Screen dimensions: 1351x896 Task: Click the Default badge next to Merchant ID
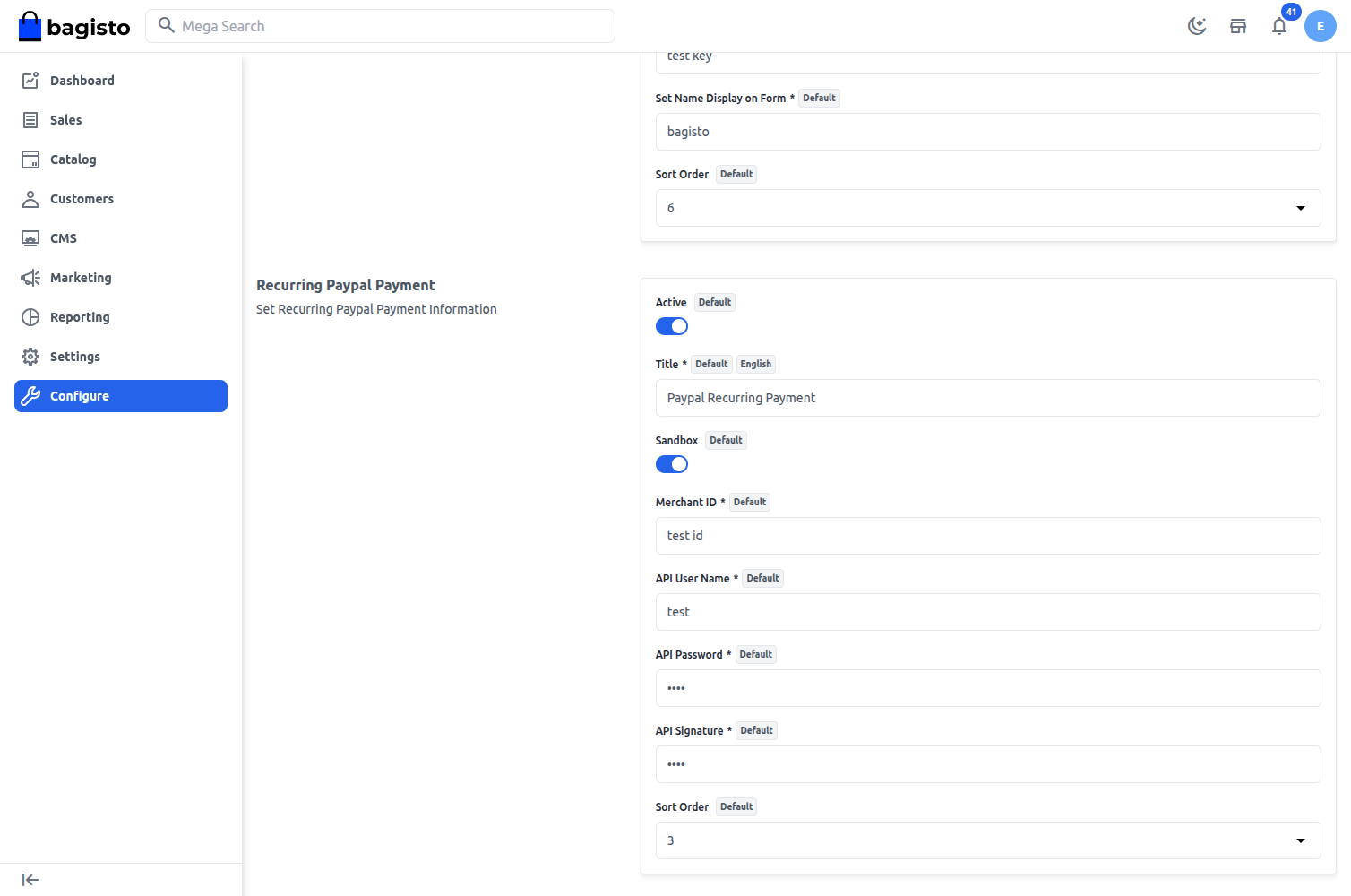coord(750,502)
